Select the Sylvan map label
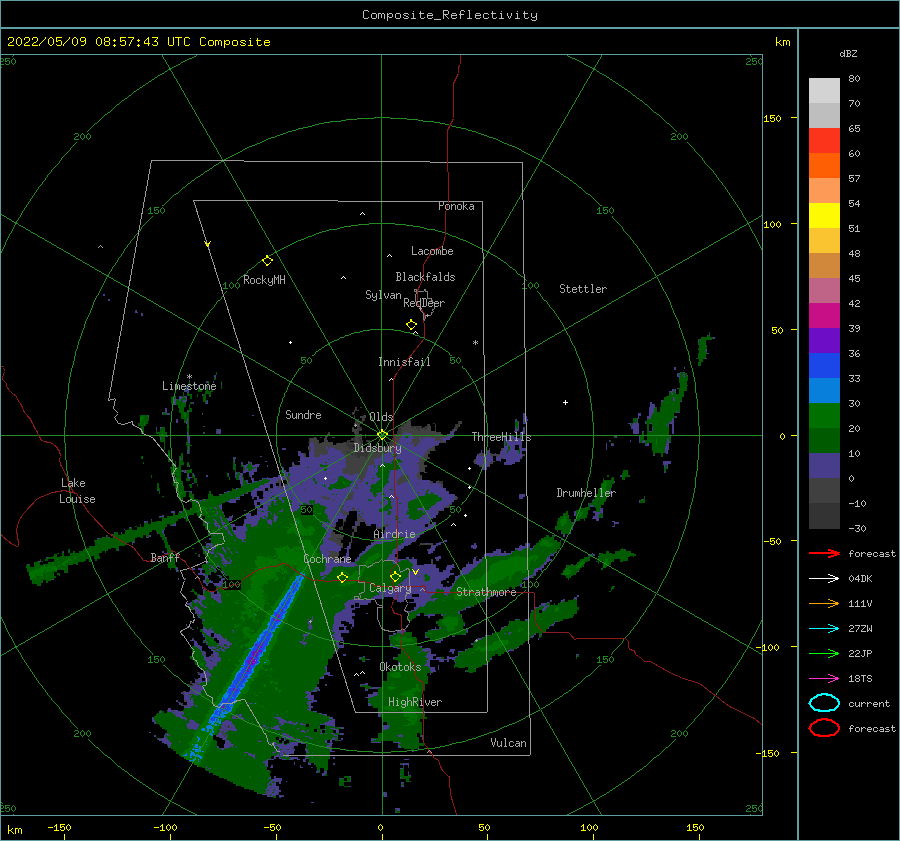Screen dimensions: 900x841 pyautogui.click(x=383, y=295)
